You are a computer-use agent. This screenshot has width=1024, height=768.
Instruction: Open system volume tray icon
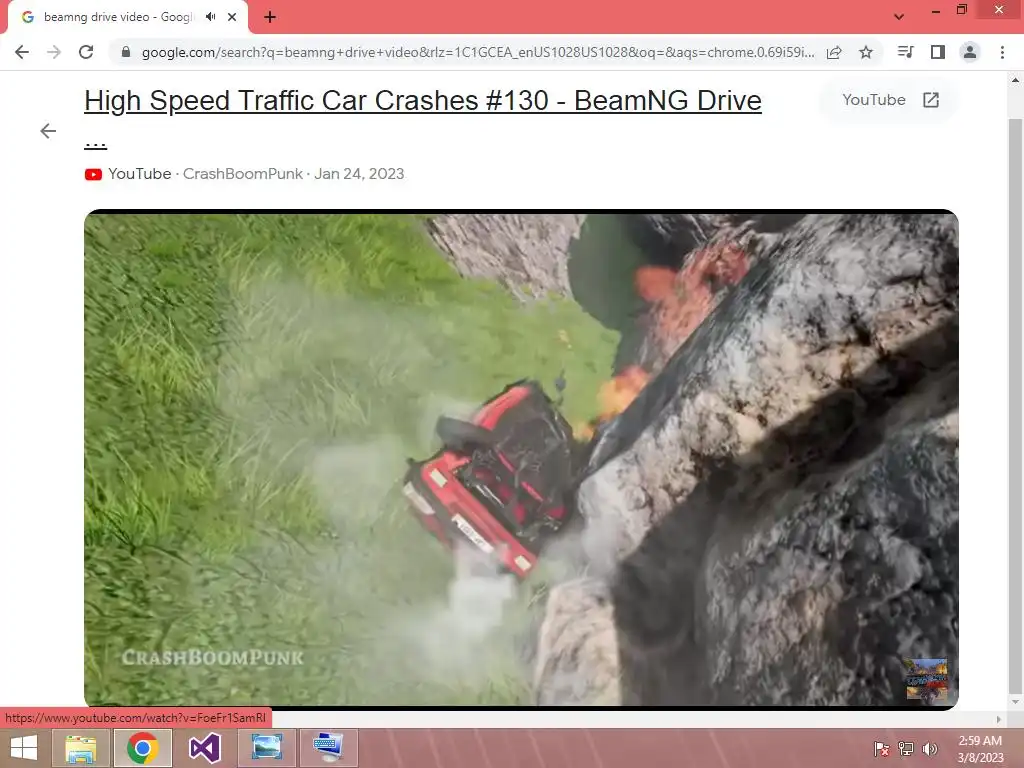[930, 749]
